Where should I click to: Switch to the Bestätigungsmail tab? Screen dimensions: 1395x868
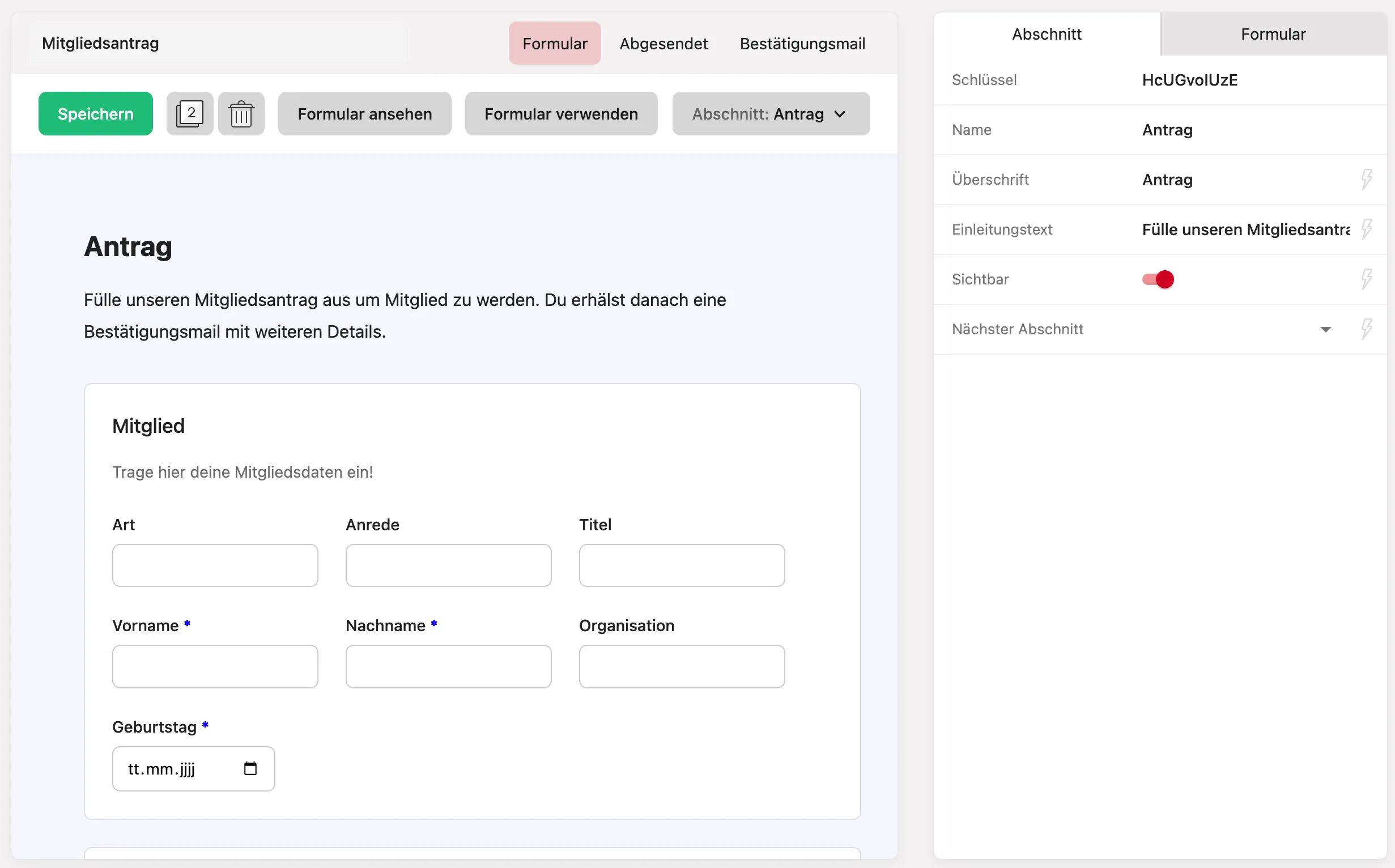[802, 44]
